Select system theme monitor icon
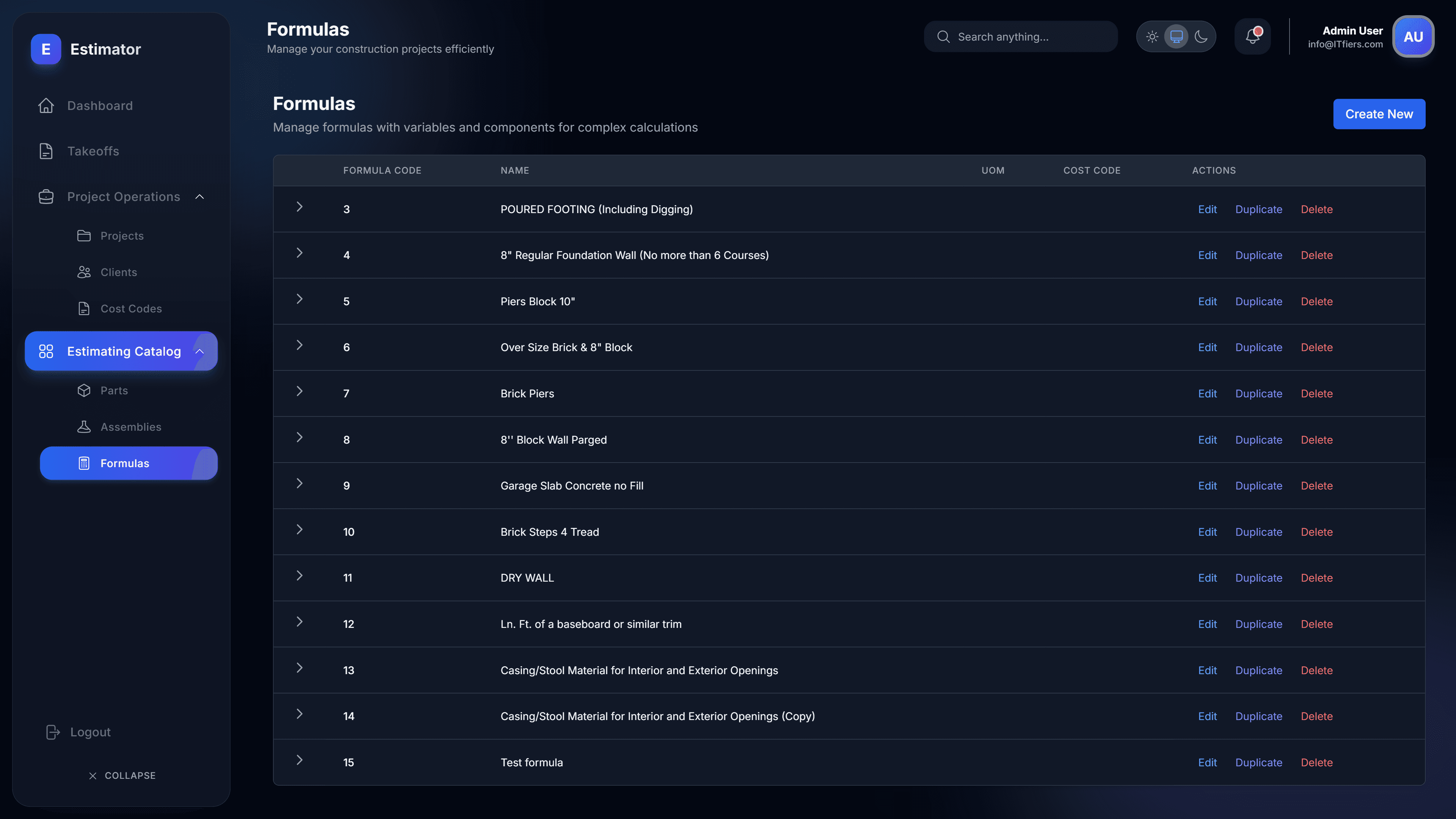Viewport: 1456px width, 819px height. click(1176, 37)
